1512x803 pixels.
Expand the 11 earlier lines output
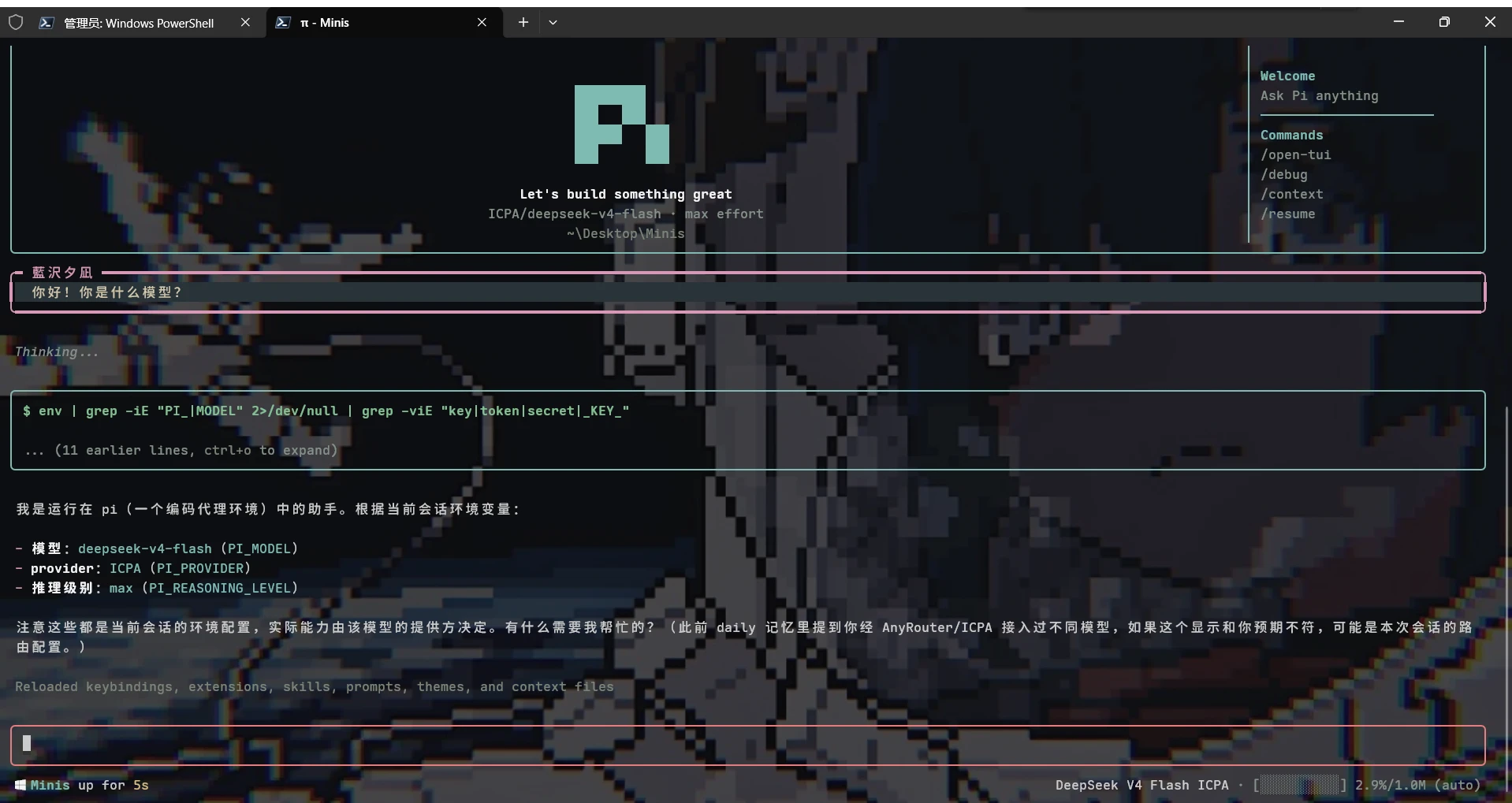pos(181,451)
